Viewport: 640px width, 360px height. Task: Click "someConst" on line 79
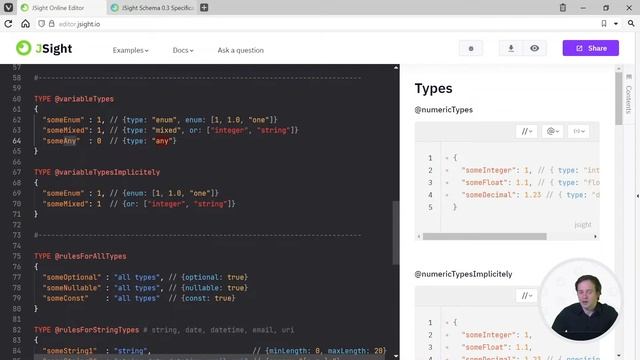coord(65,298)
